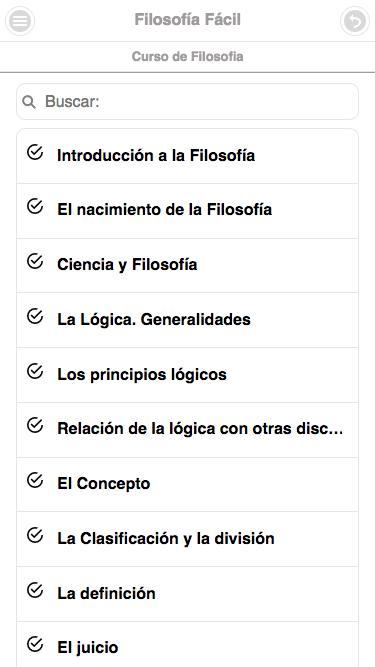Screen dimensions: 375x667
Task: Click checkmark icon beside Los principios lógicos
Action: (x=35, y=371)
